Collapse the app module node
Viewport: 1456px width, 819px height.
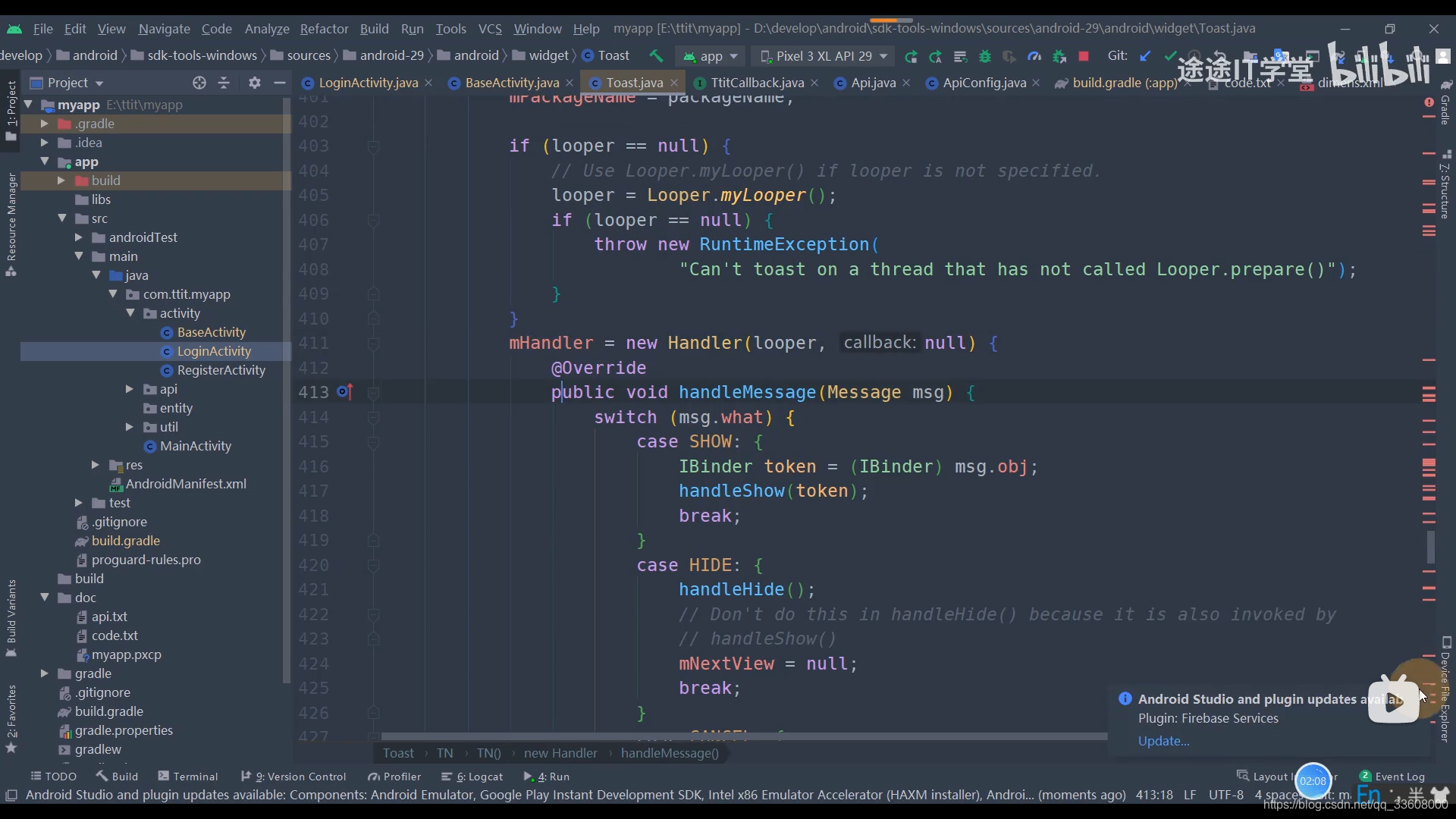tap(44, 162)
